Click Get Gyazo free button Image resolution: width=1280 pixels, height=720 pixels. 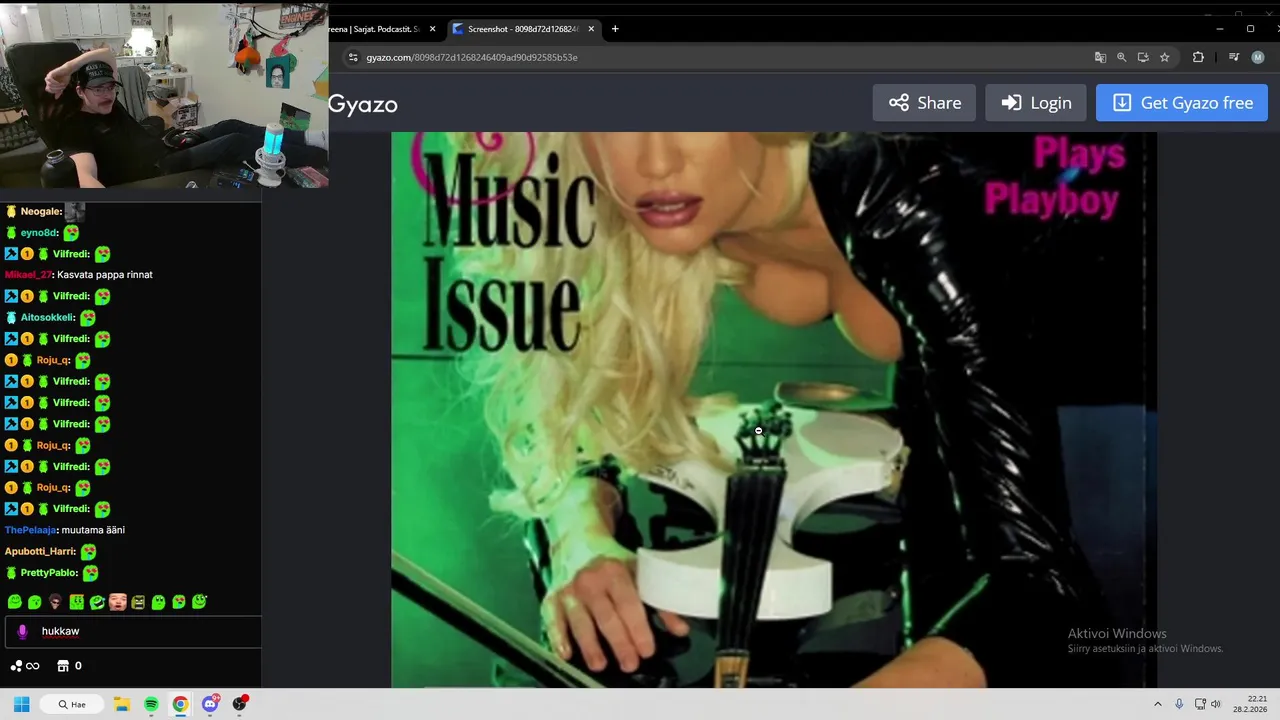[1182, 103]
